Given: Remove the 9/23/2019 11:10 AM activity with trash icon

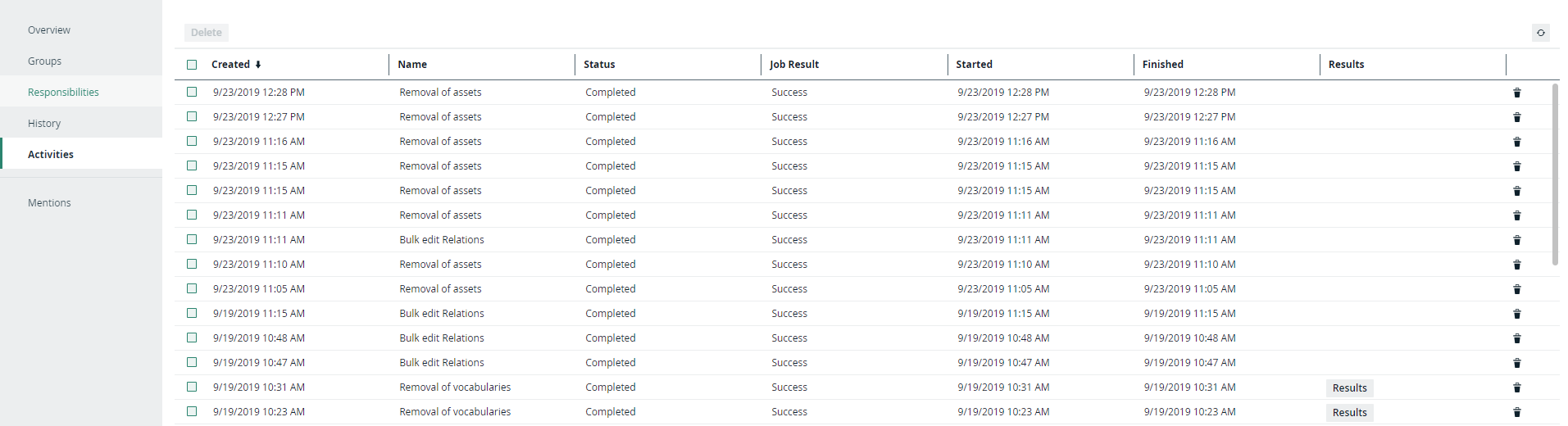Looking at the screenshot, I should 1516,265.
